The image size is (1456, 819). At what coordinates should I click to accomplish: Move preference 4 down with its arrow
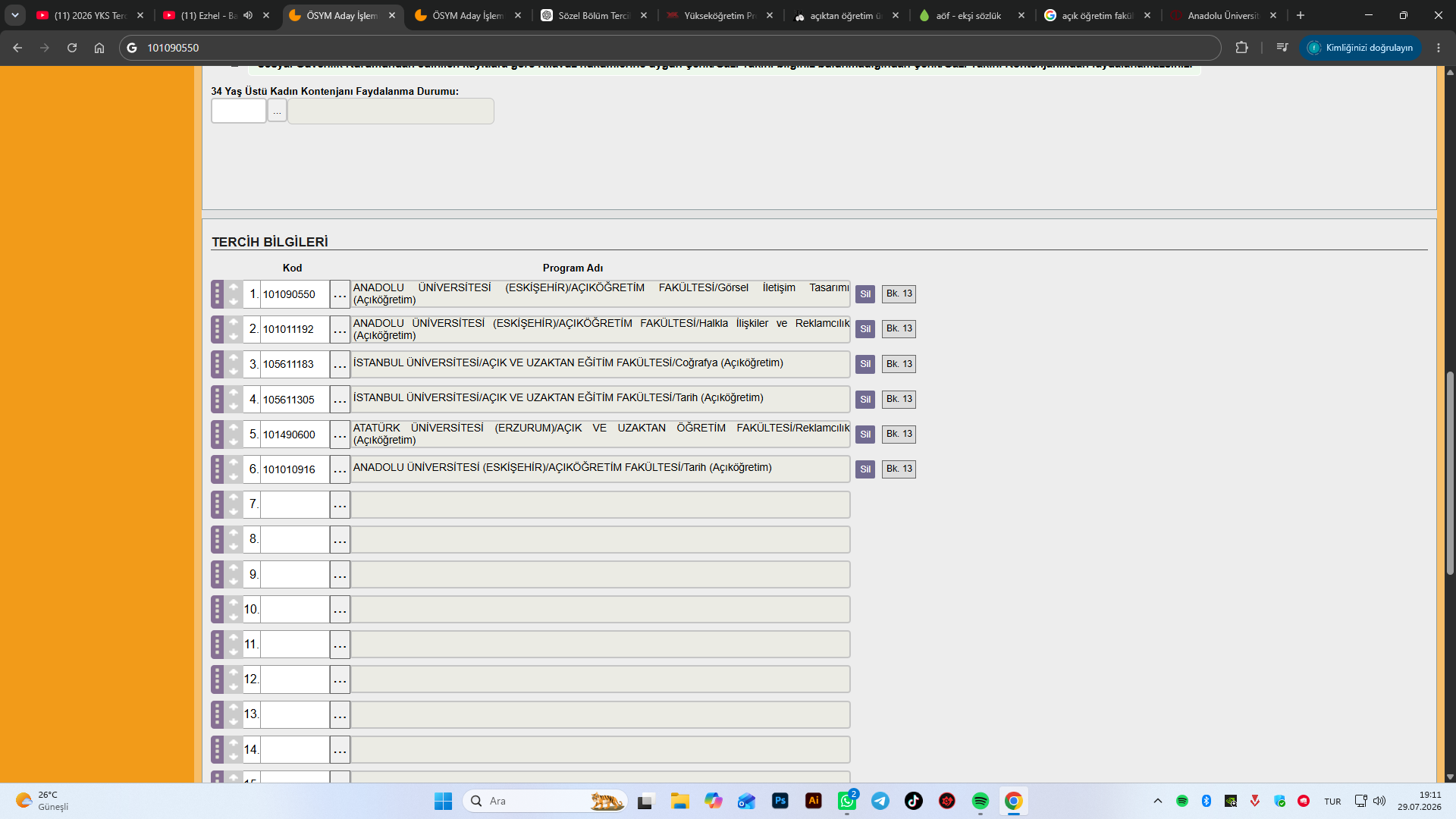[x=234, y=406]
